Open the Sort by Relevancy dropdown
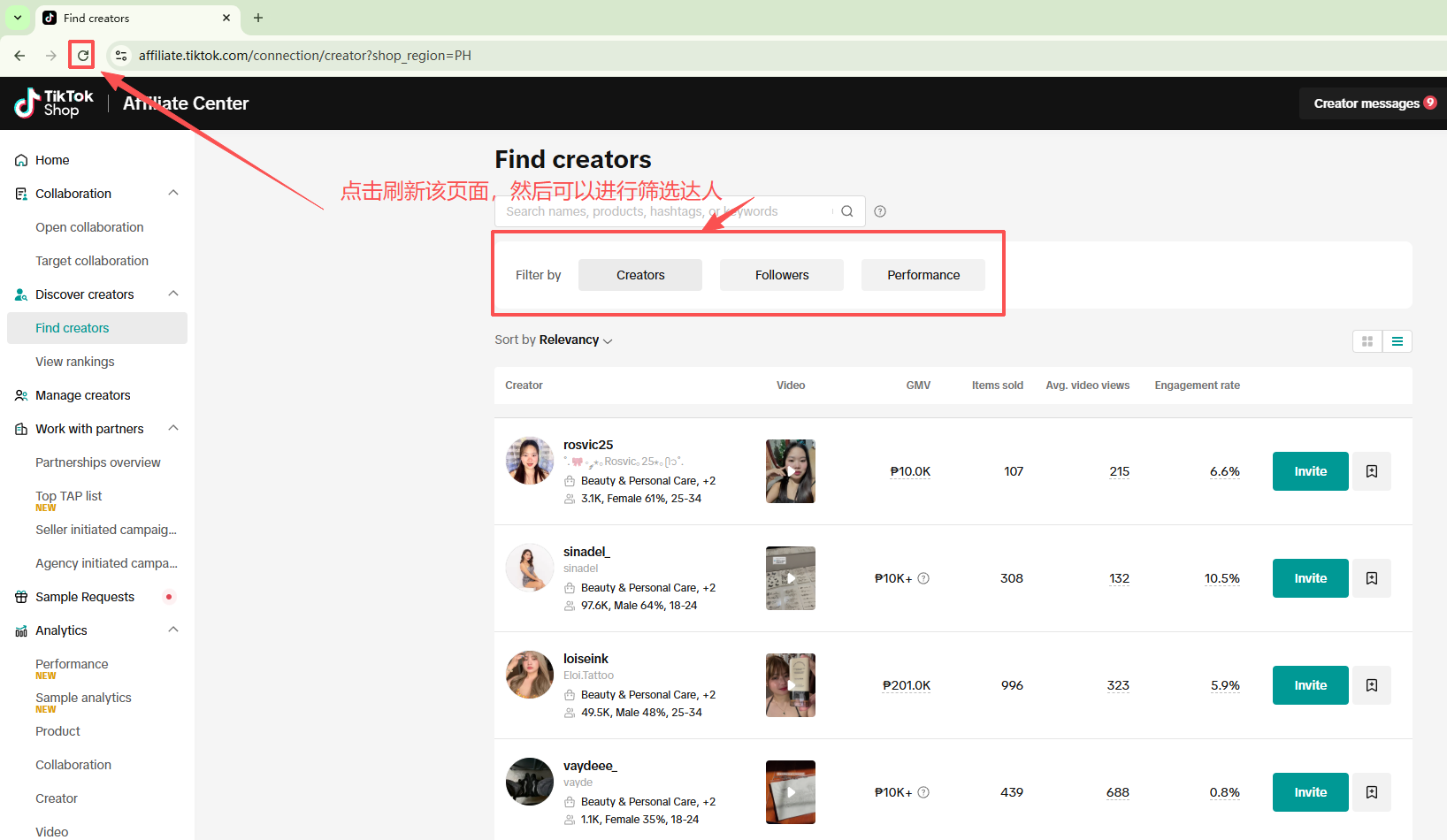The image size is (1447, 840). point(554,340)
